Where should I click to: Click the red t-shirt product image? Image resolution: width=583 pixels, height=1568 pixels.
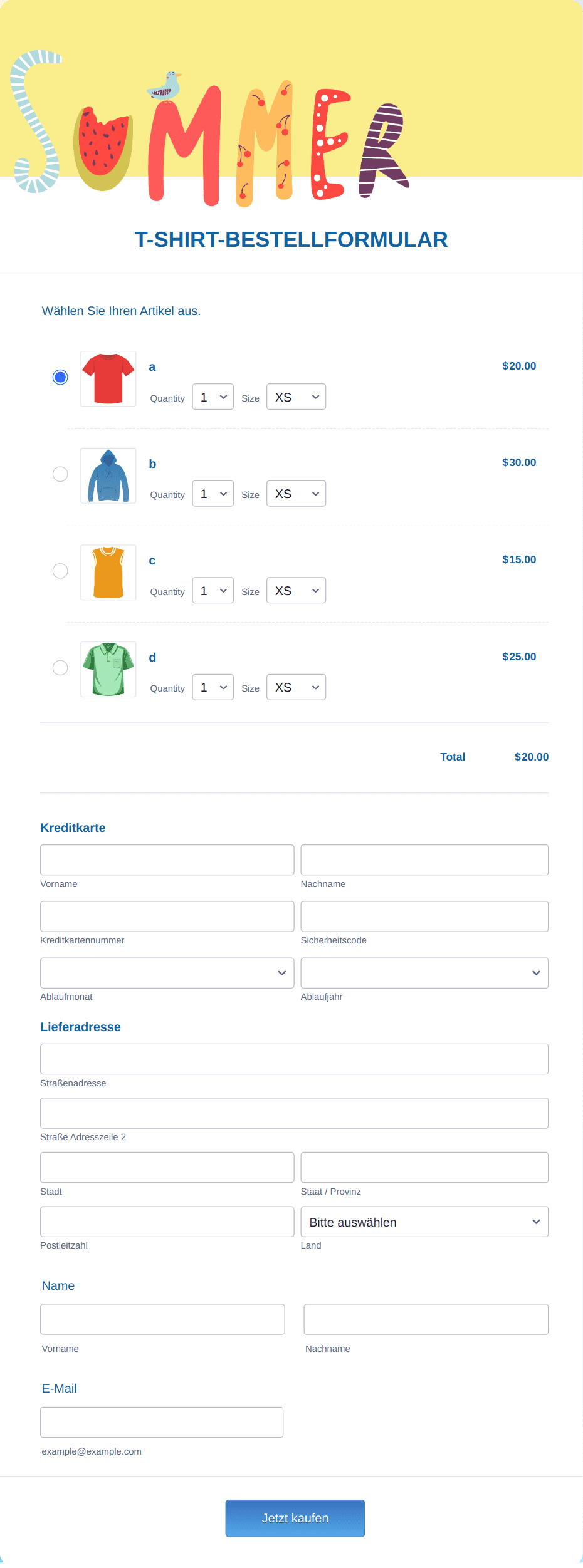[x=108, y=379]
